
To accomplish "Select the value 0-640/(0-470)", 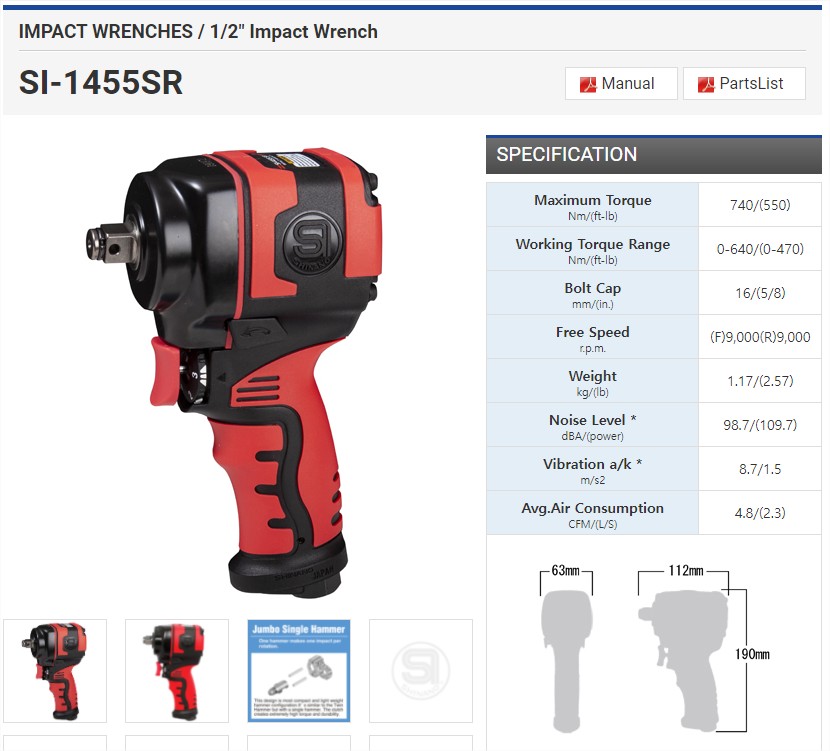I will tap(760, 249).
